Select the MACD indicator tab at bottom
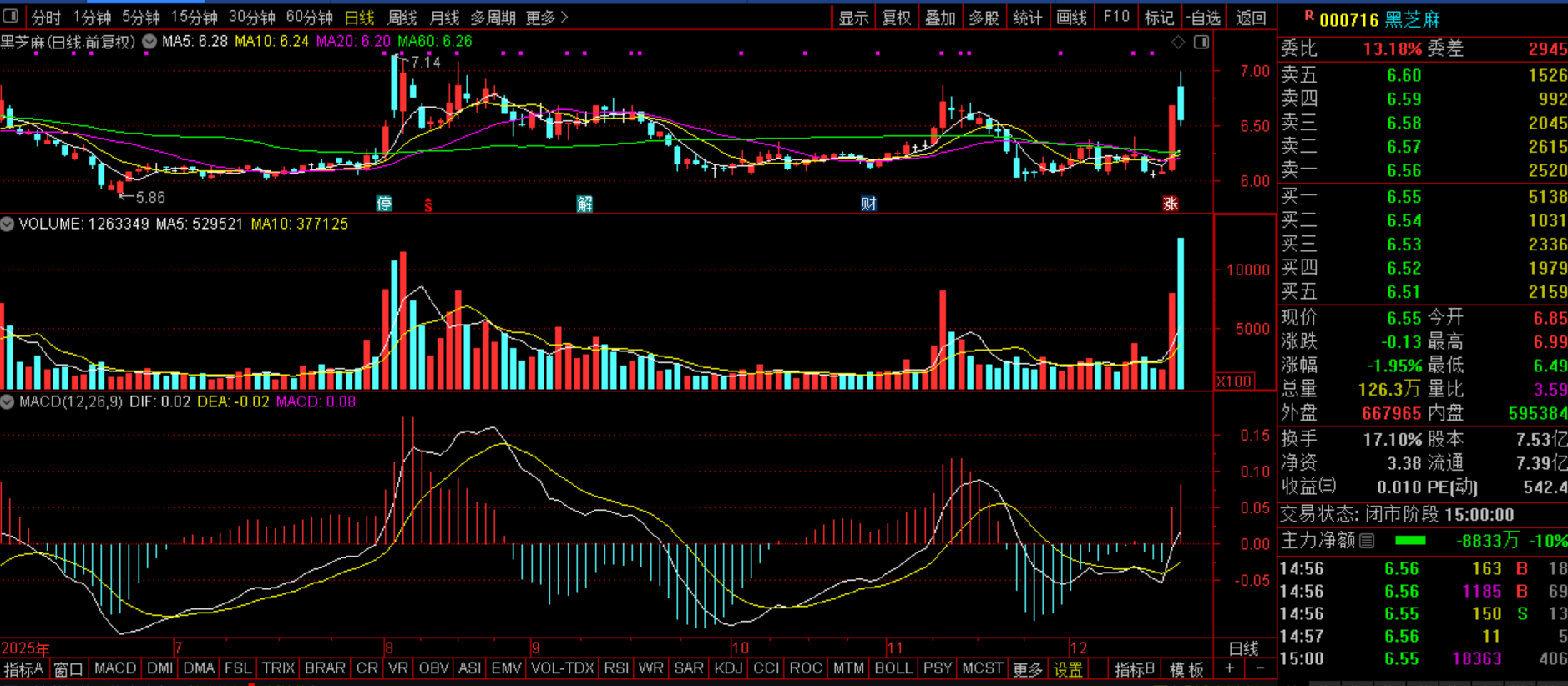Image resolution: width=1568 pixels, height=686 pixels. (x=115, y=668)
